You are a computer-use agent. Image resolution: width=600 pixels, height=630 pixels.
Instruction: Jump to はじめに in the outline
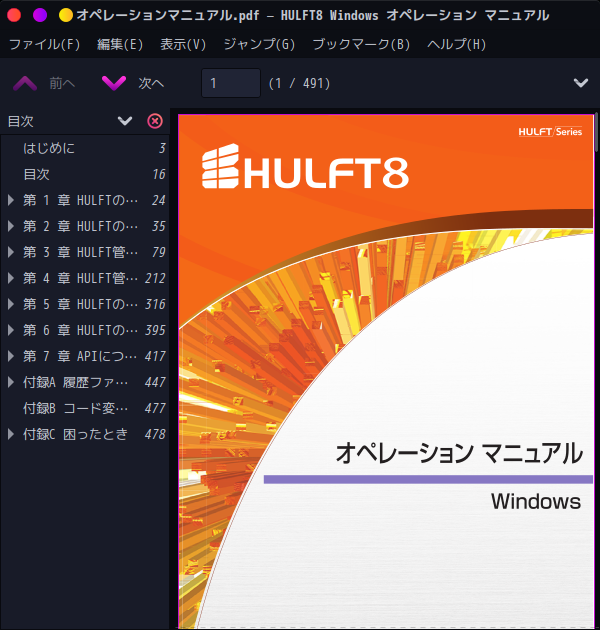[x=49, y=148]
